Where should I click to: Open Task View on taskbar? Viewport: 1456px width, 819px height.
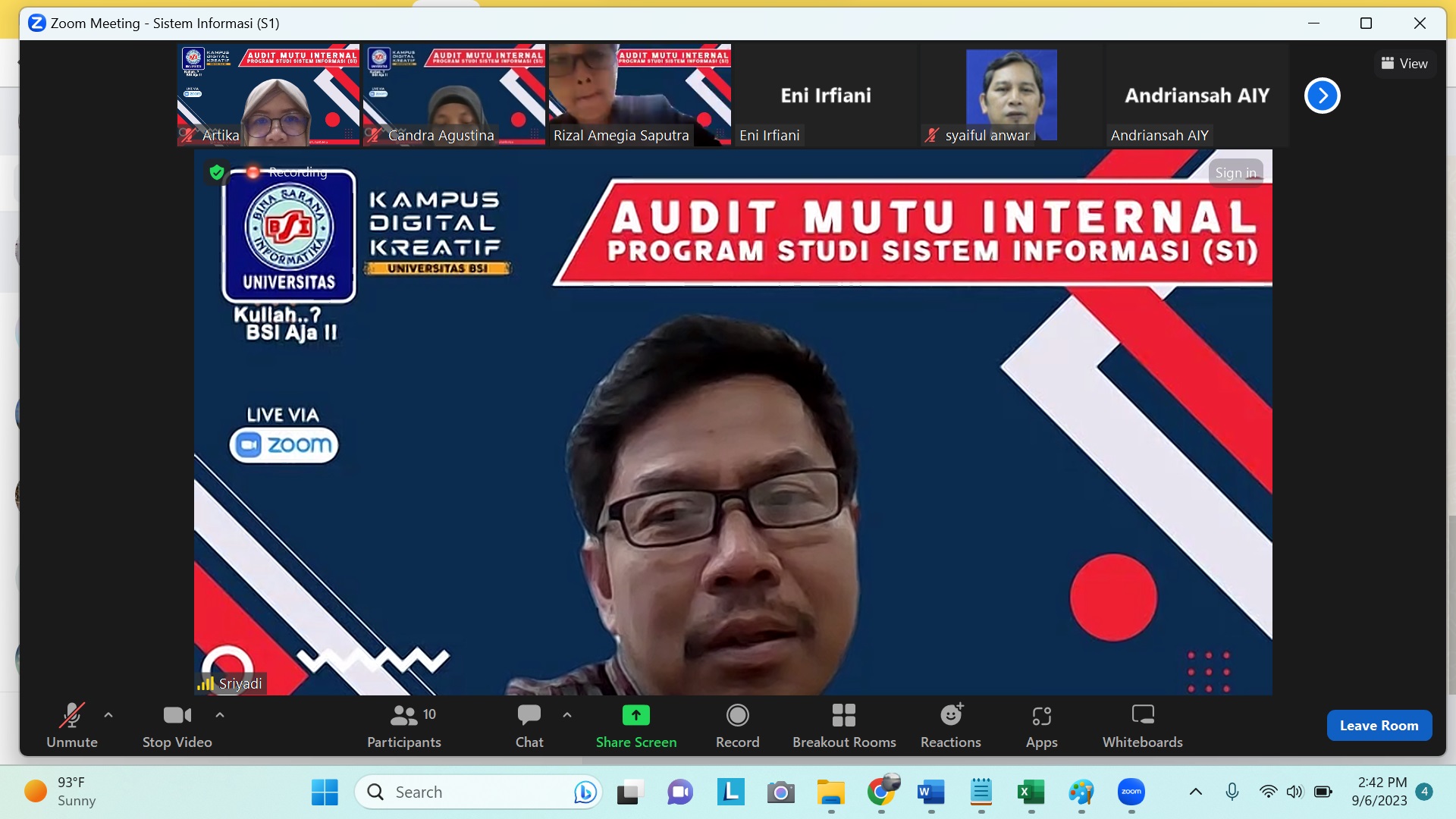point(630,792)
